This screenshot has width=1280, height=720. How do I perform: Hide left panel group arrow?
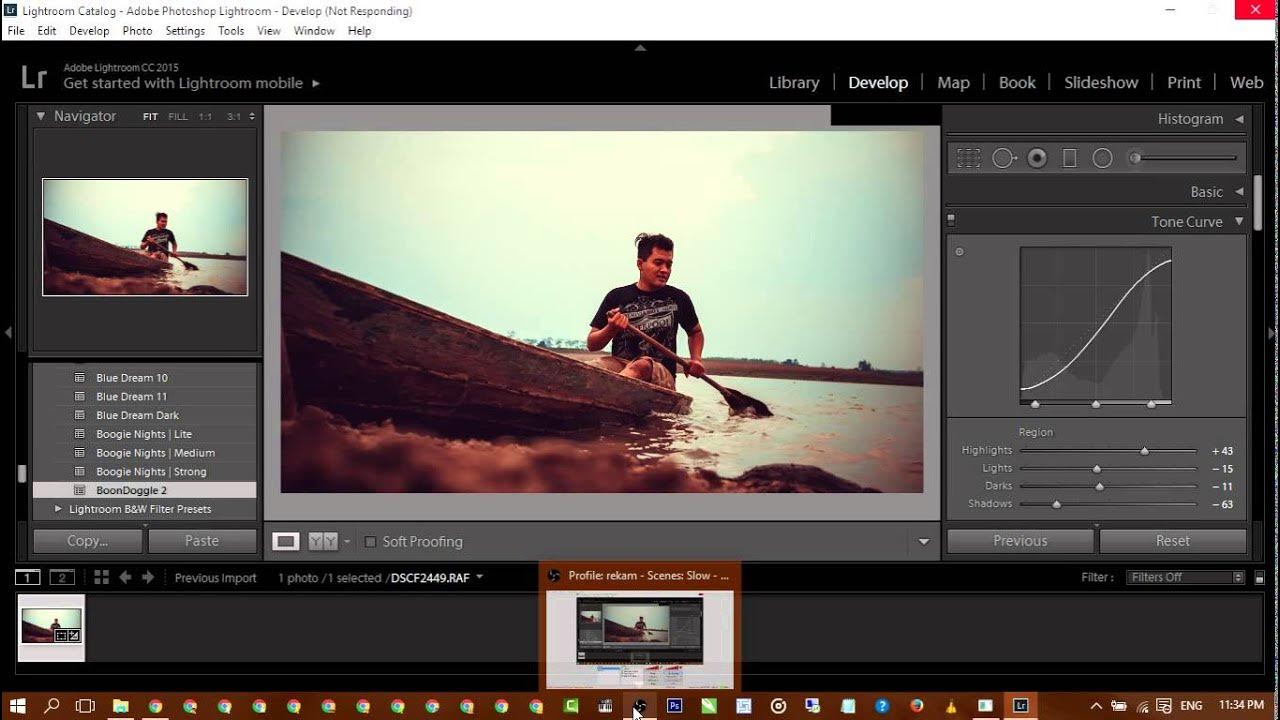[x=7, y=332]
